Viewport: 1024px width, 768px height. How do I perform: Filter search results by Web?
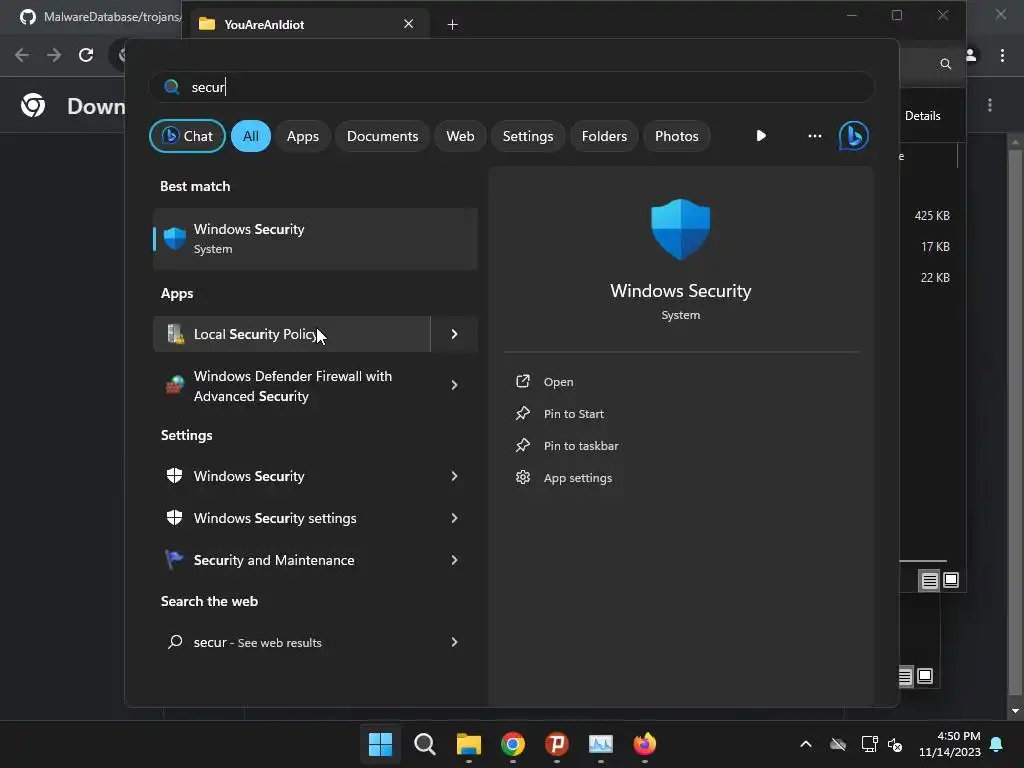[460, 136]
